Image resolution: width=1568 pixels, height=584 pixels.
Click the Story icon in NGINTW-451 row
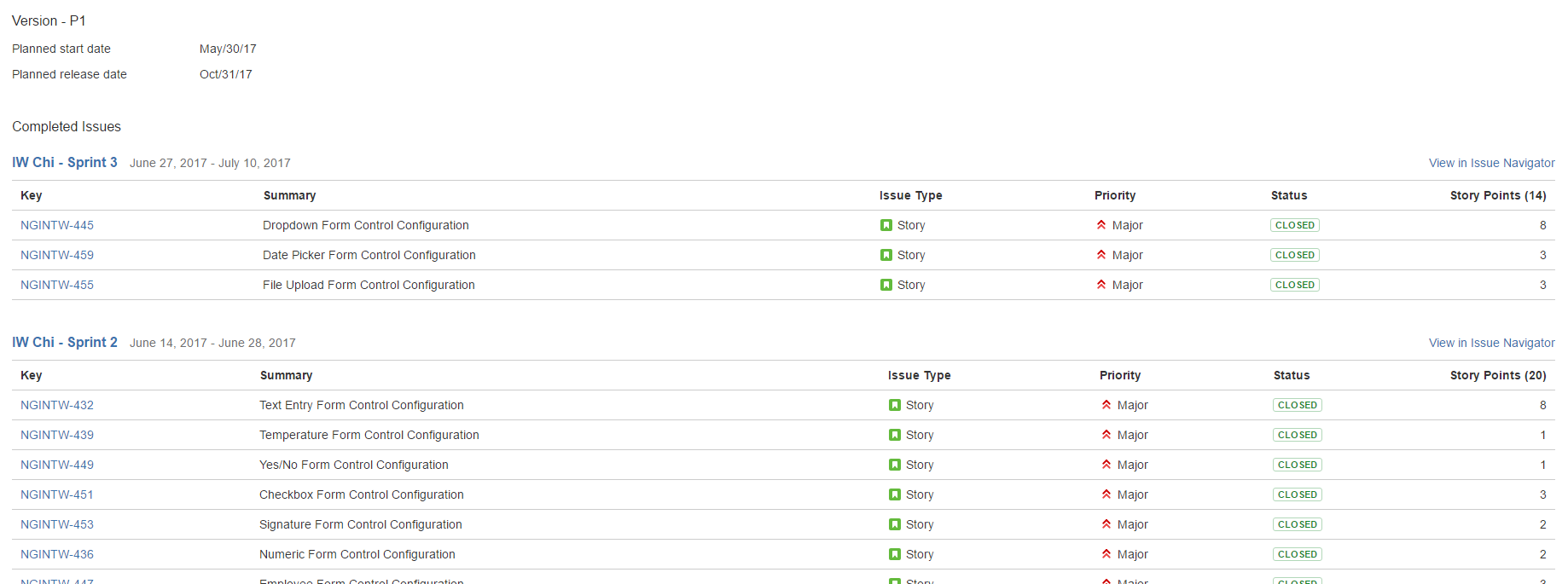895,494
